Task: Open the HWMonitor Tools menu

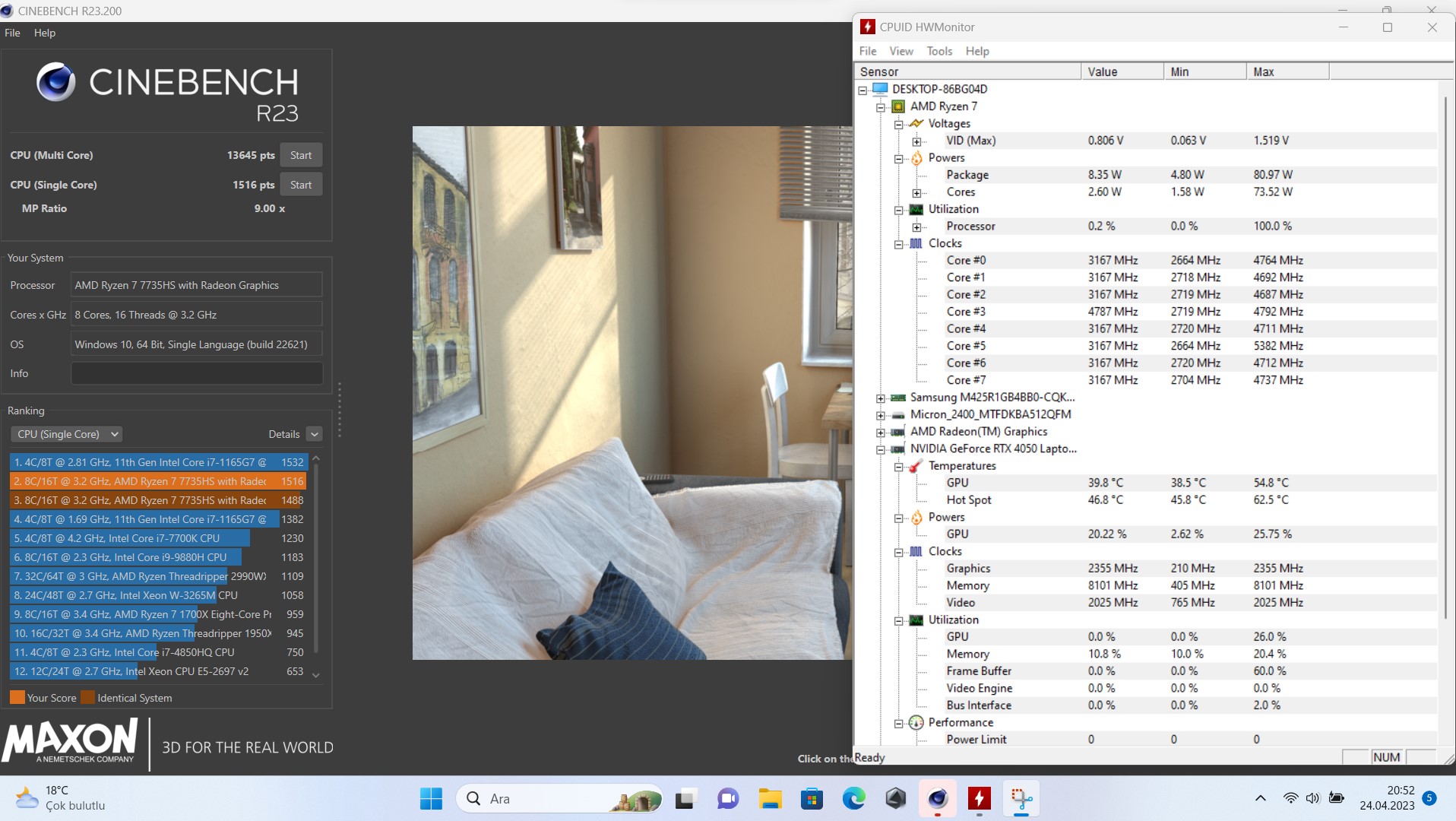Action: (939, 51)
